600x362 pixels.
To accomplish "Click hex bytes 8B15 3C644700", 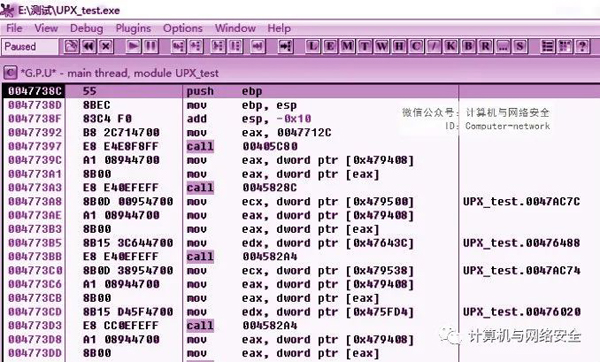I will [x=128, y=243].
